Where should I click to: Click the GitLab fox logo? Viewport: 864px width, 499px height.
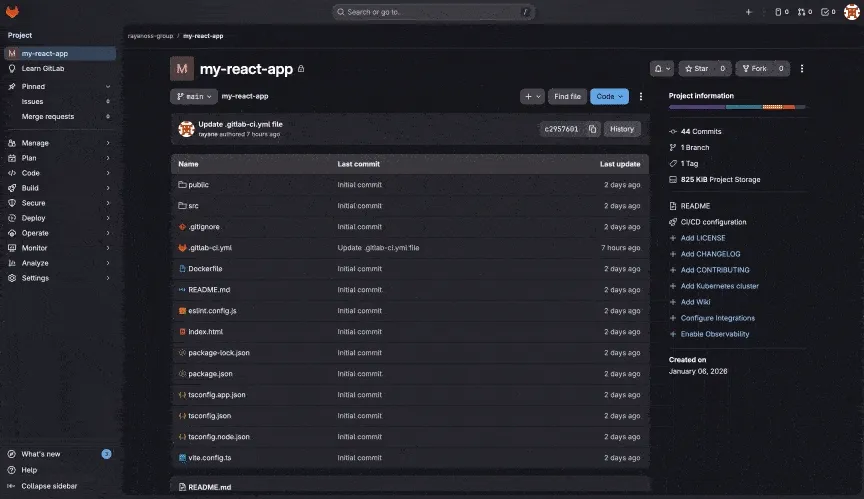tap(14, 12)
